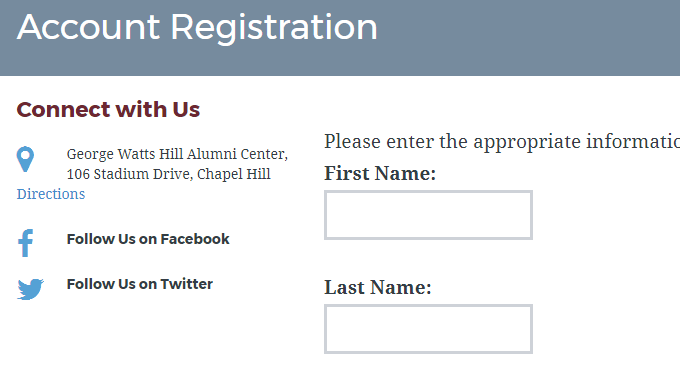Select the Twitter bird icon
Image resolution: width=680 pixels, height=366 pixels.
click(30, 289)
